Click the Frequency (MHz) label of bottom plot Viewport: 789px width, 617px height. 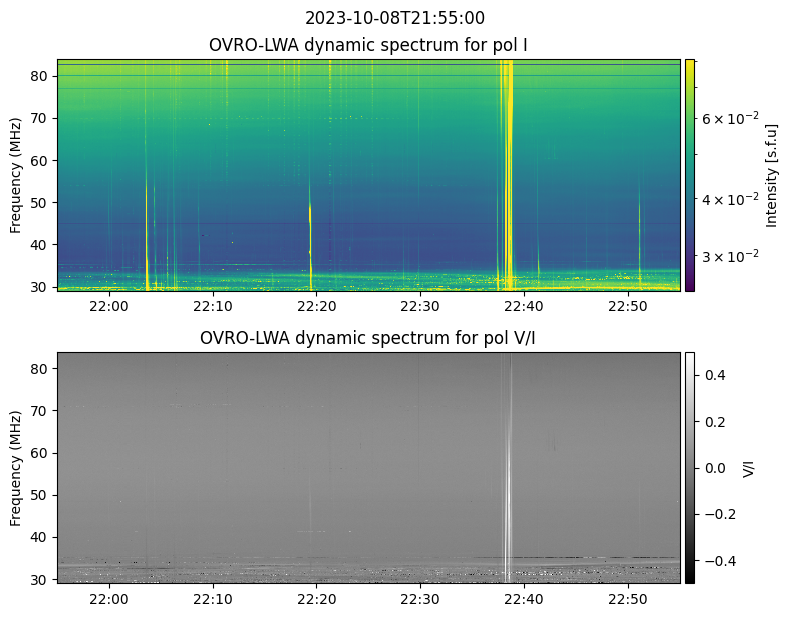pos(17,467)
